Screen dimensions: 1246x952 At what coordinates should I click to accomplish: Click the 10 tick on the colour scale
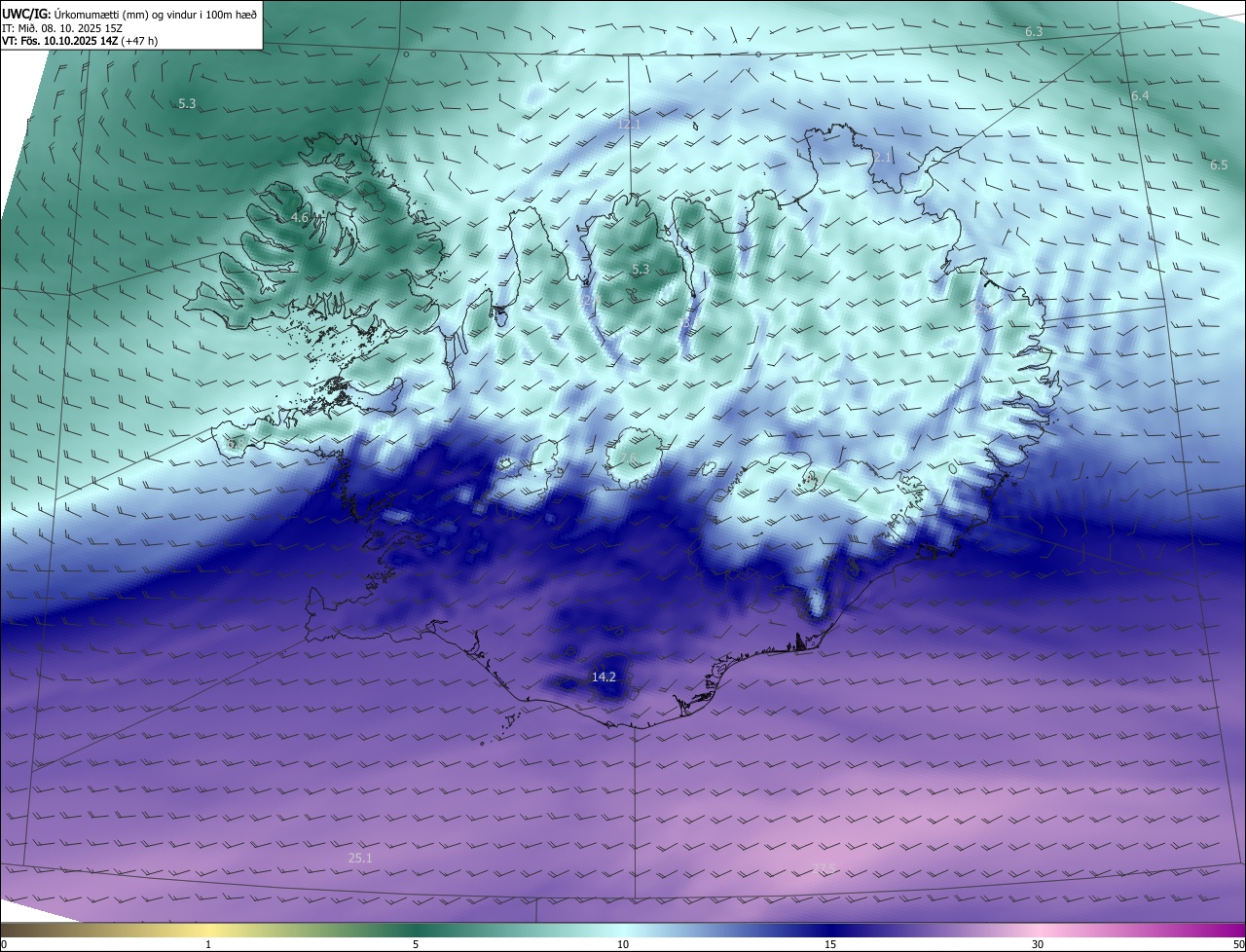(623, 944)
